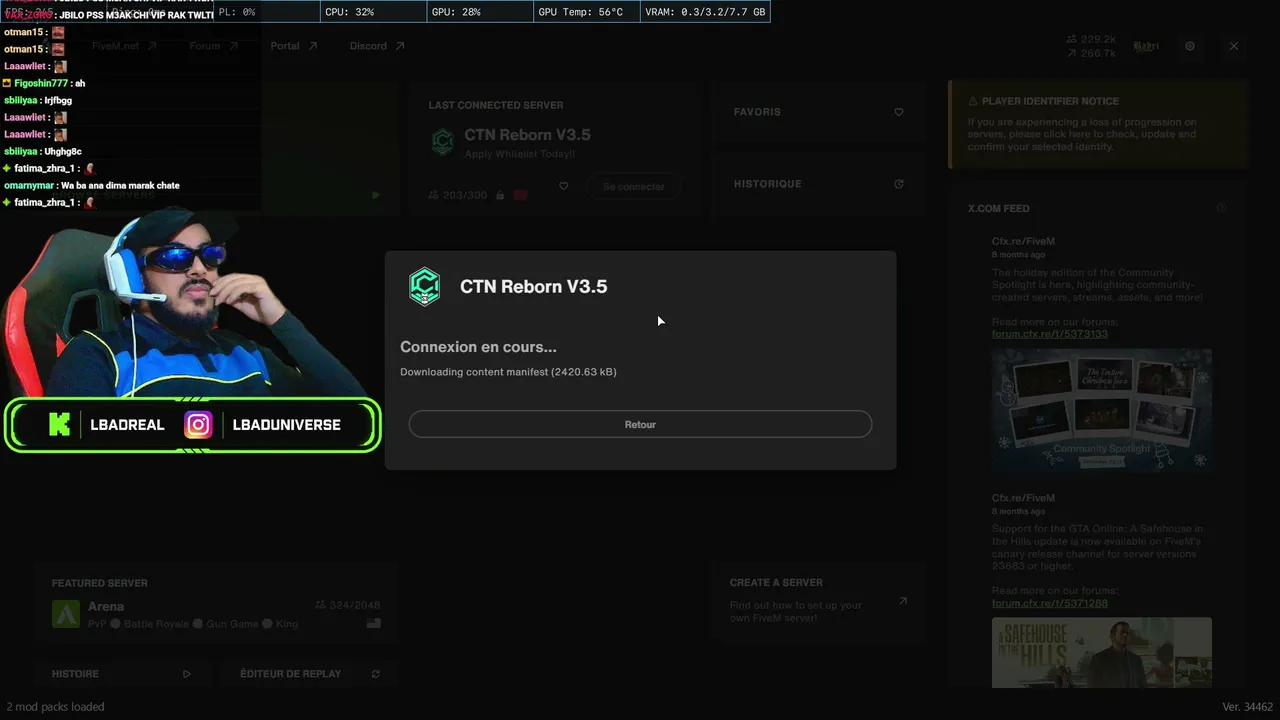Viewport: 1280px width, 720px height.
Task: Click the Retour button in the connection dialog
Action: 640,424
